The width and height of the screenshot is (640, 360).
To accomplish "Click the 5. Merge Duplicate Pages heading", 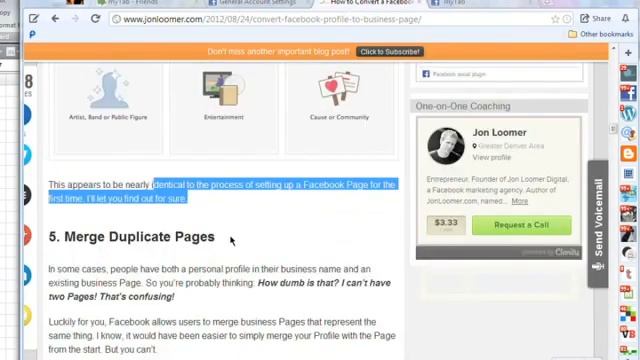I will [x=132, y=237].
